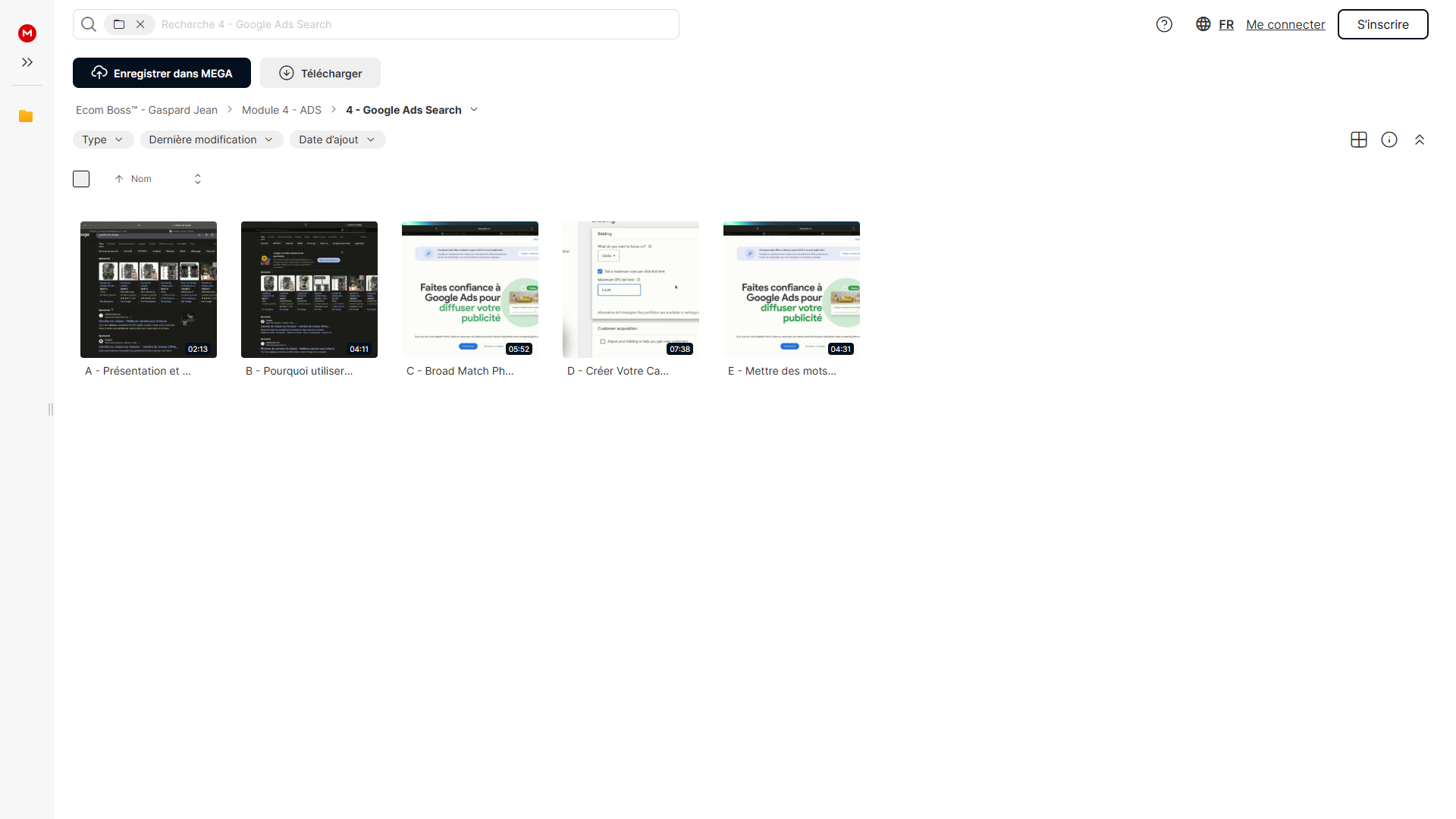
Task: Open the info panel icon
Action: pyautogui.click(x=1389, y=140)
